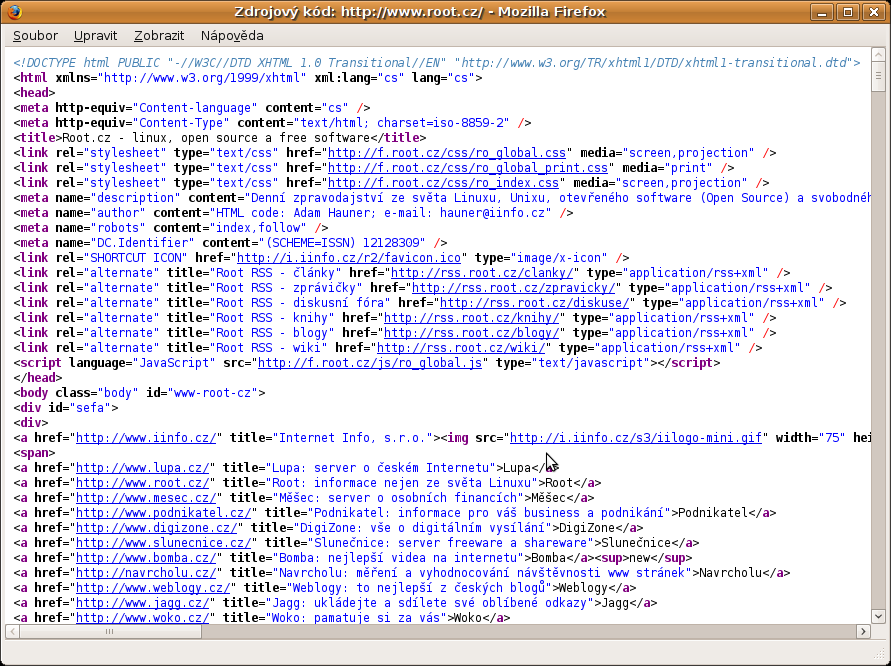Open the ro_index.css stylesheet link

pos(443,182)
